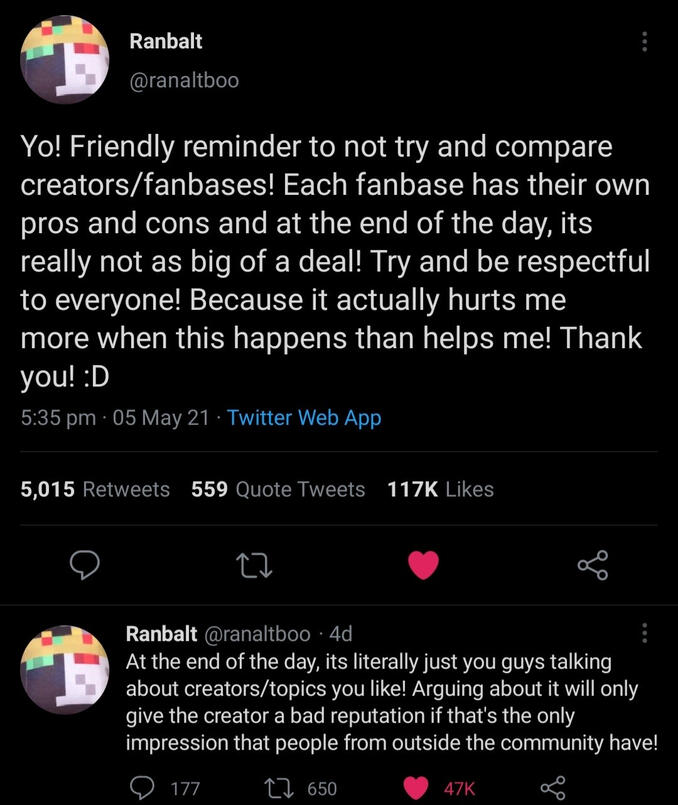Screen dimensions: 678x805
Task: Click the Ranbalt display name at top
Action: [166, 42]
